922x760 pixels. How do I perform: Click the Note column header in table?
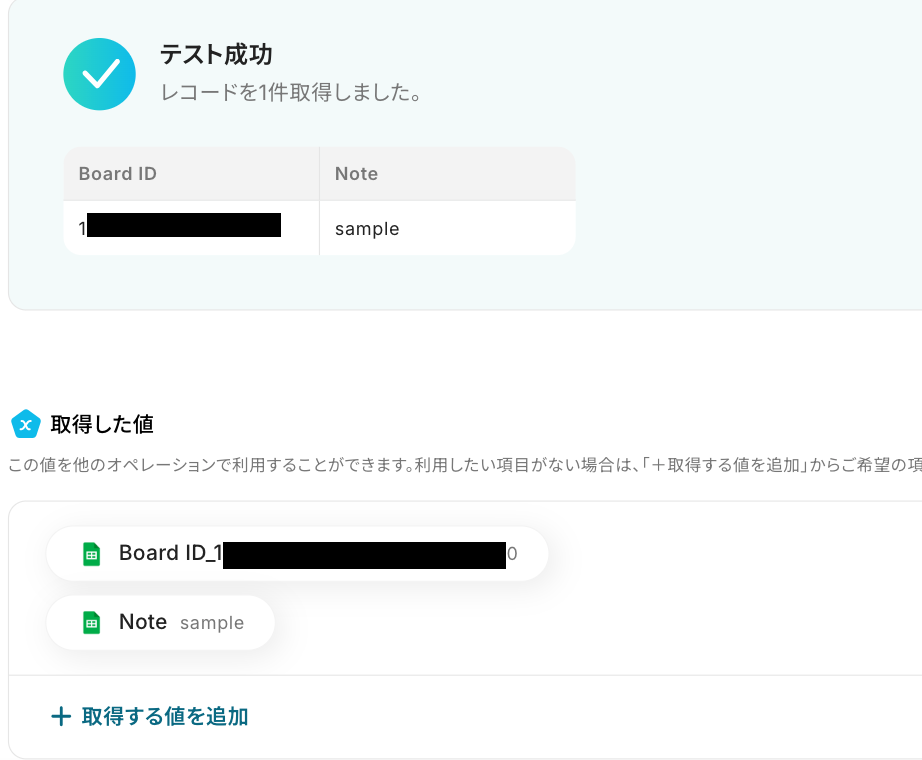356,174
